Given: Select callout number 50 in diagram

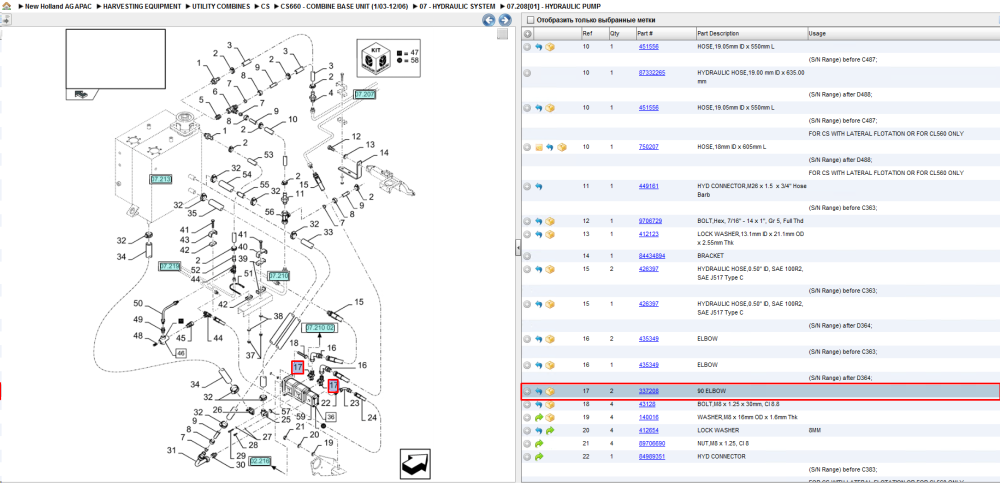Looking at the screenshot, I should (138, 302).
